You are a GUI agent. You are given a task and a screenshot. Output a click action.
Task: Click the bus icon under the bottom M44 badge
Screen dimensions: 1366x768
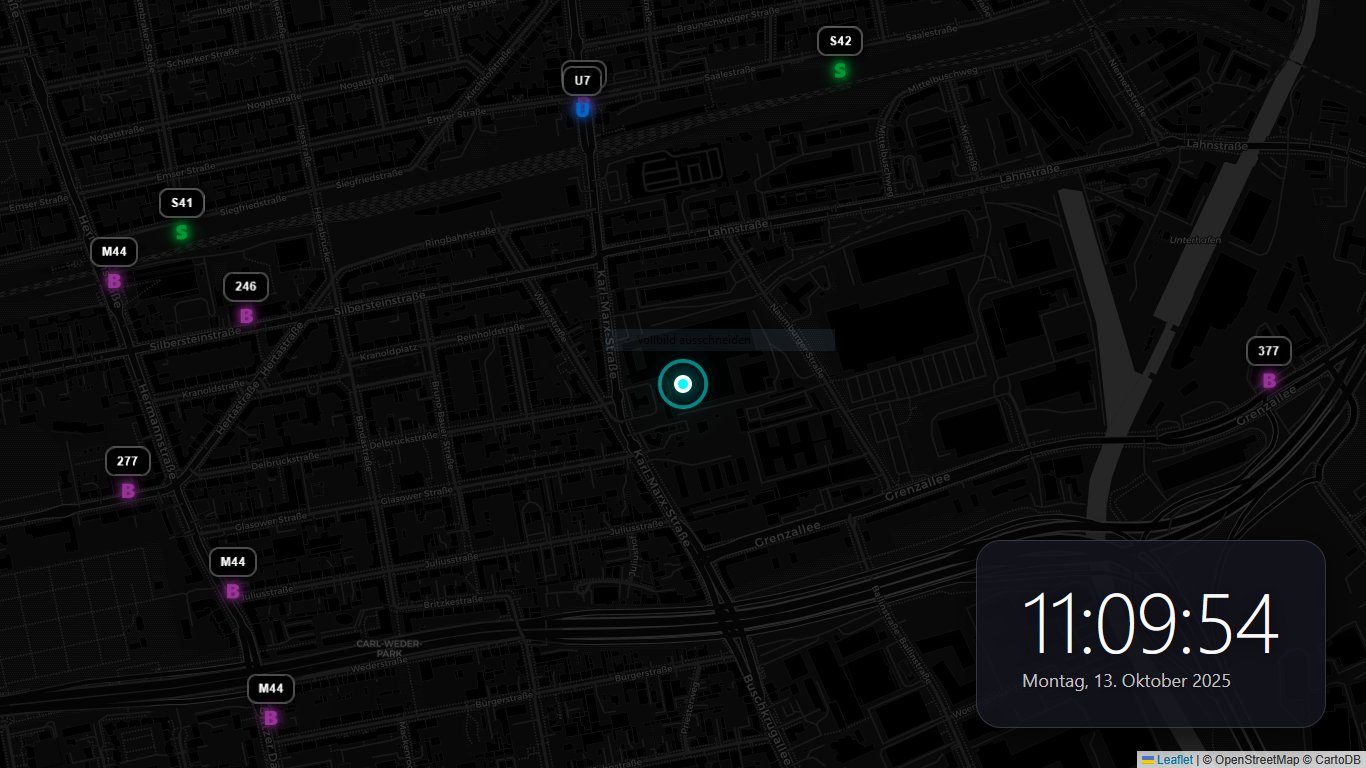[269, 718]
